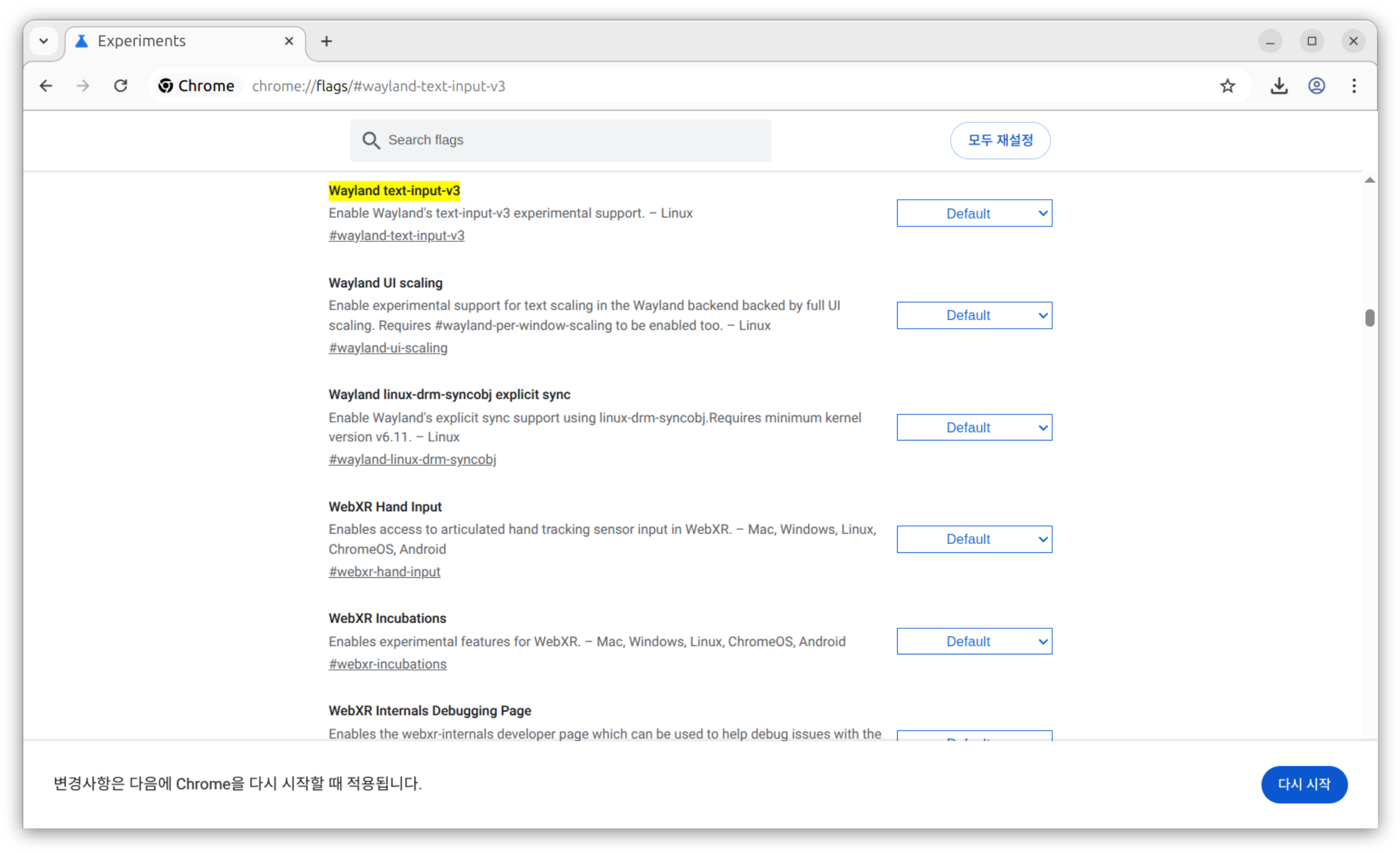The height and width of the screenshot is (853, 1400).
Task: Select the Experiments tab
Action: pos(171,41)
